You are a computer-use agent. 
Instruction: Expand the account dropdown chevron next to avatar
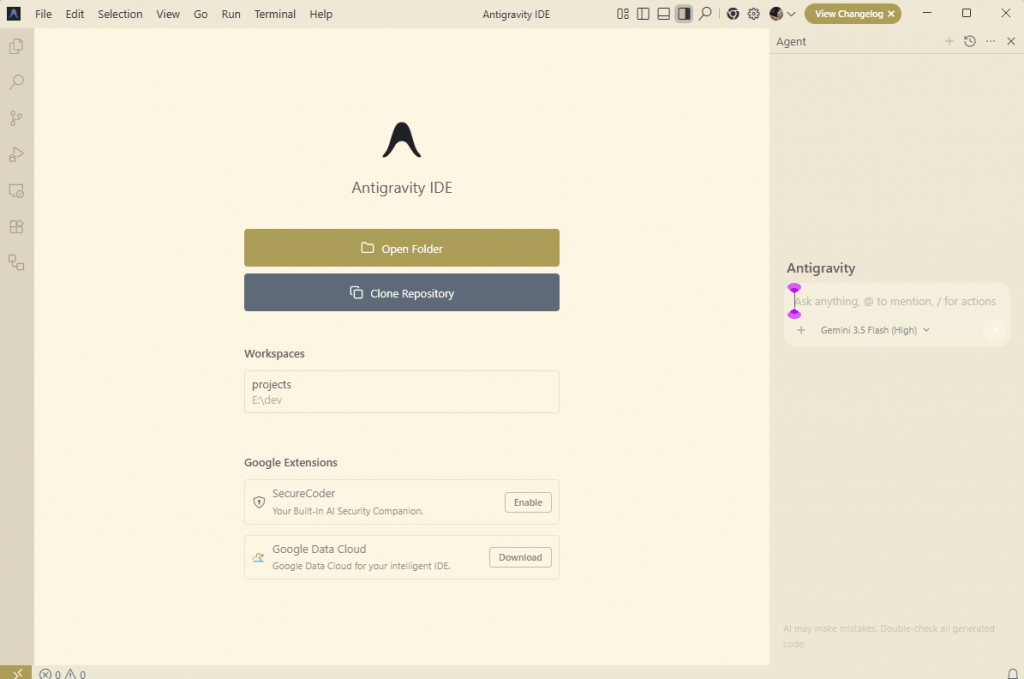(792, 14)
